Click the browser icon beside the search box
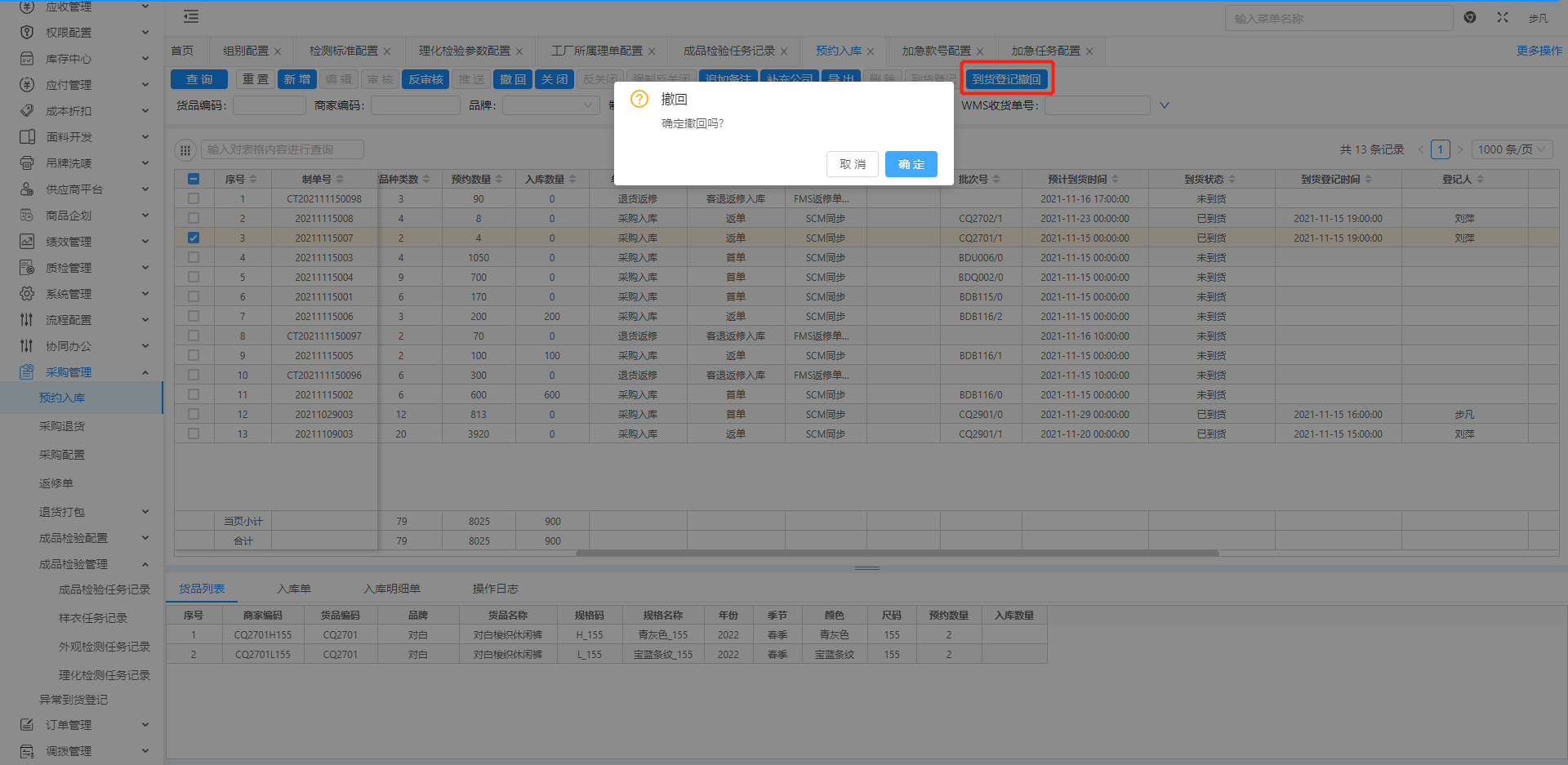 click(1470, 17)
